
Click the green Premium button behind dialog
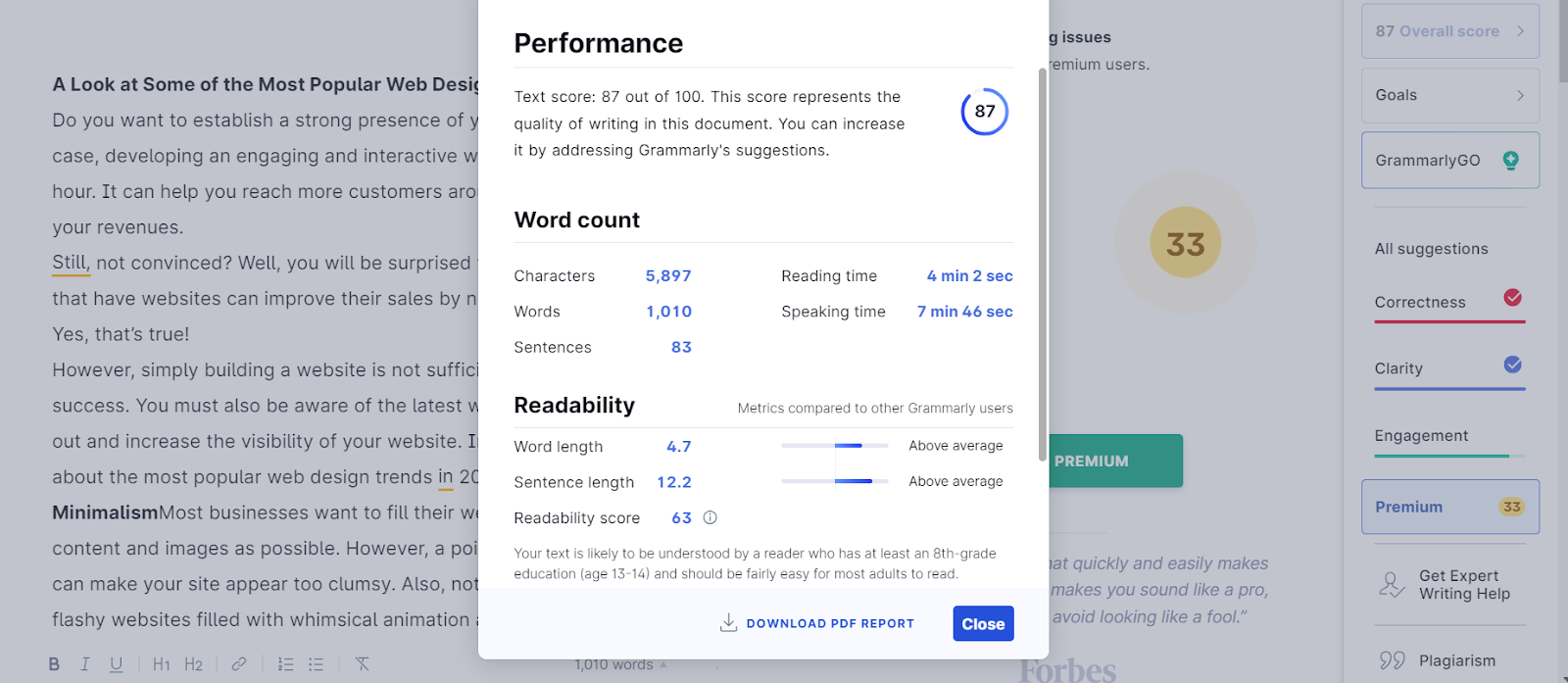(x=1115, y=461)
